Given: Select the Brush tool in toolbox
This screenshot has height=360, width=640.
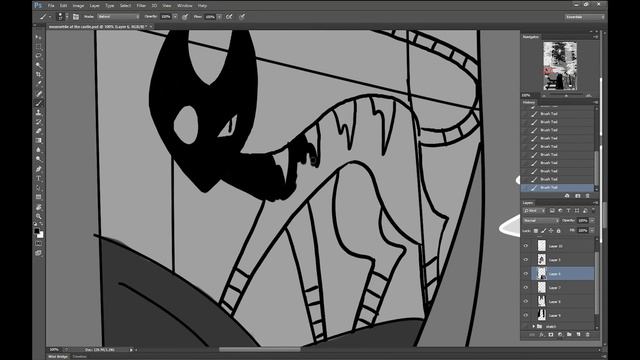Looking at the screenshot, I should 38,103.
